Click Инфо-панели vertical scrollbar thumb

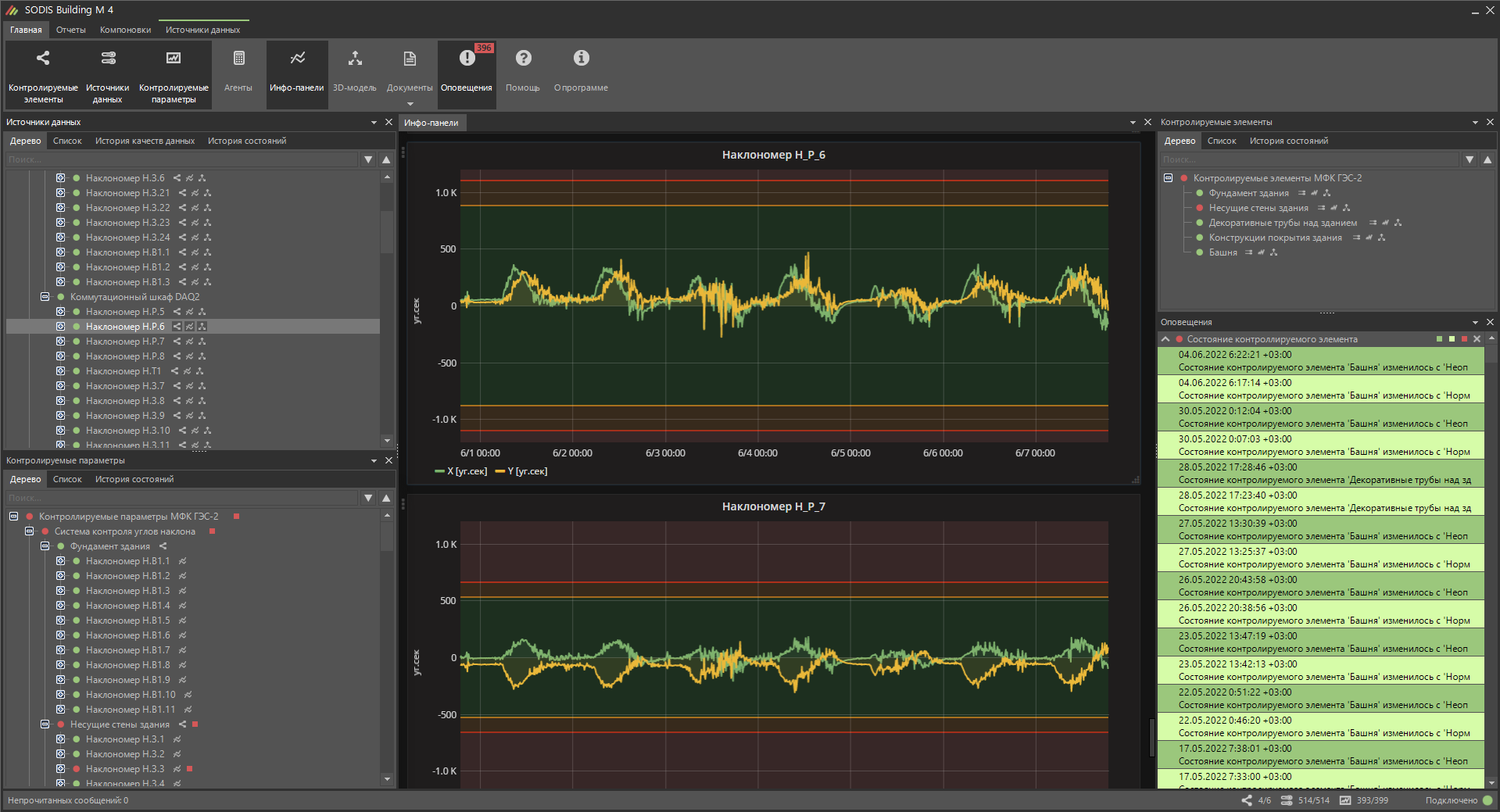[x=1151, y=738]
